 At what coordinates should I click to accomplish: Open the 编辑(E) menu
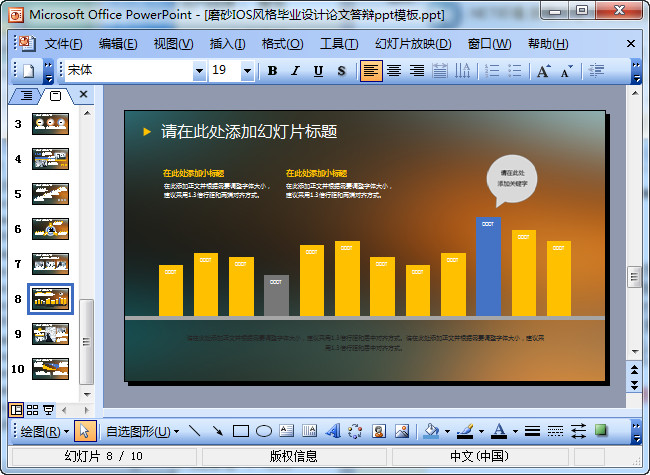(118, 44)
